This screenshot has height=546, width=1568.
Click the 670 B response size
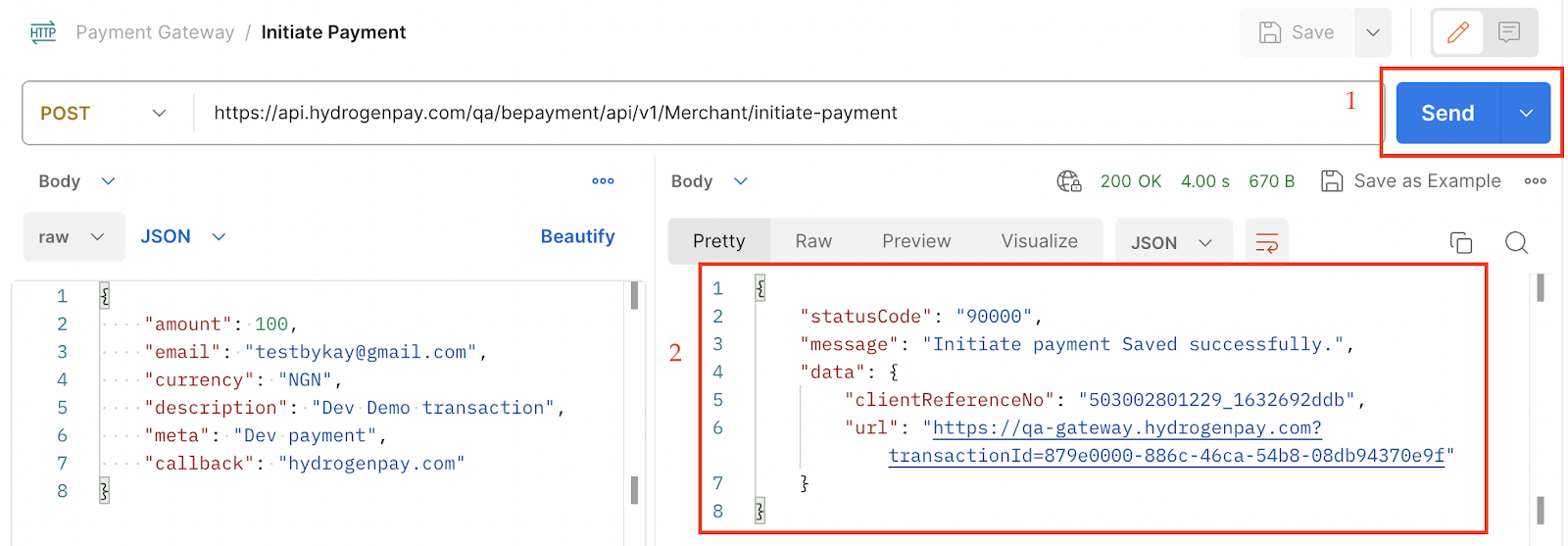1272,181
